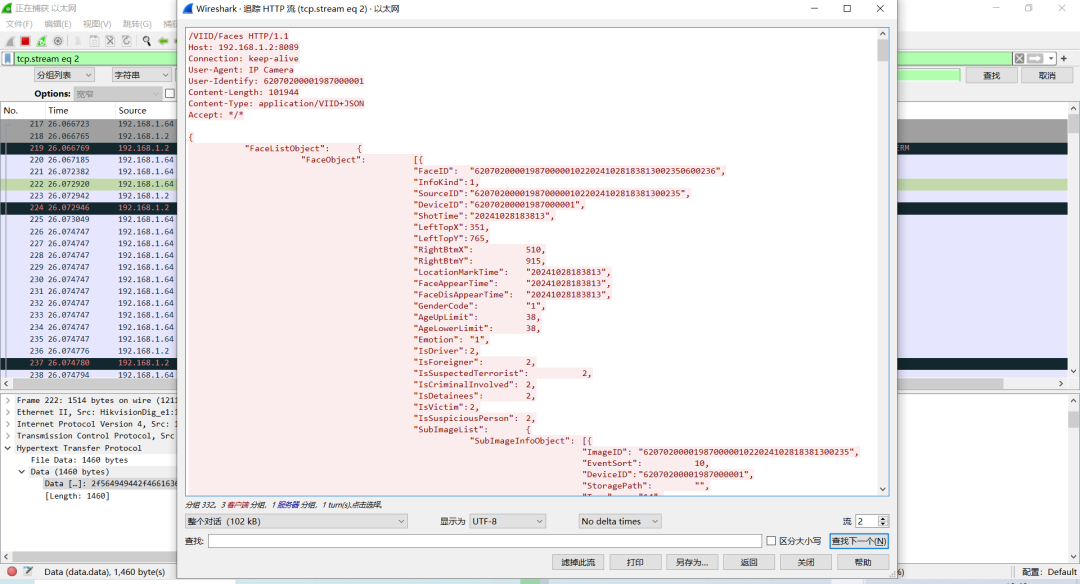Click the 返回 back button
The height and width of the screenshot is (584, 1080).
(749, 563)
